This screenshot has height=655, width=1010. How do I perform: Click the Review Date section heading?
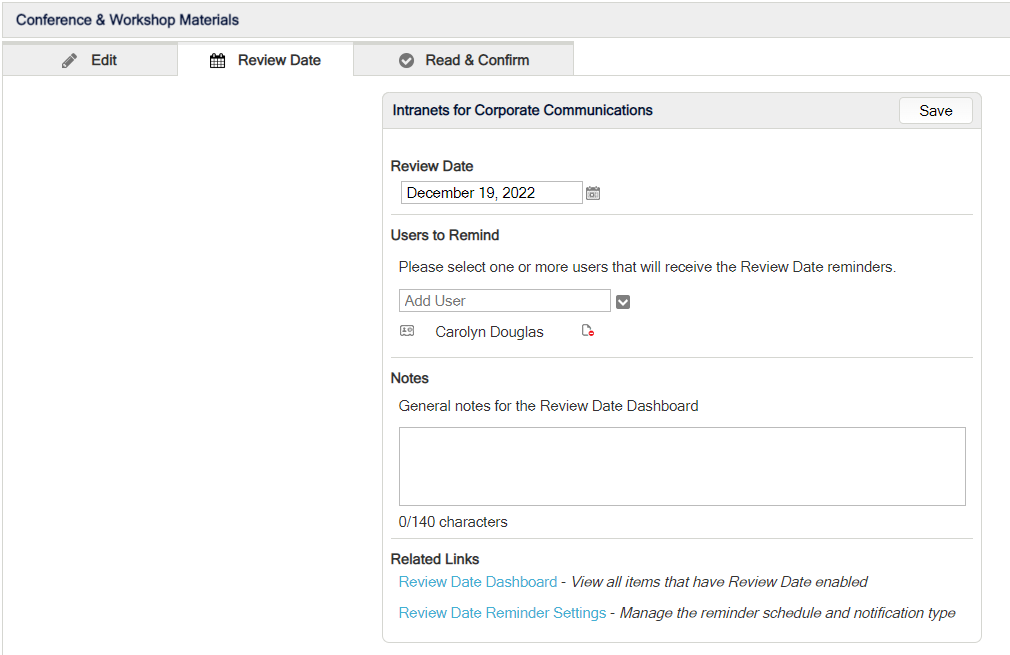[x=432, y=166]
